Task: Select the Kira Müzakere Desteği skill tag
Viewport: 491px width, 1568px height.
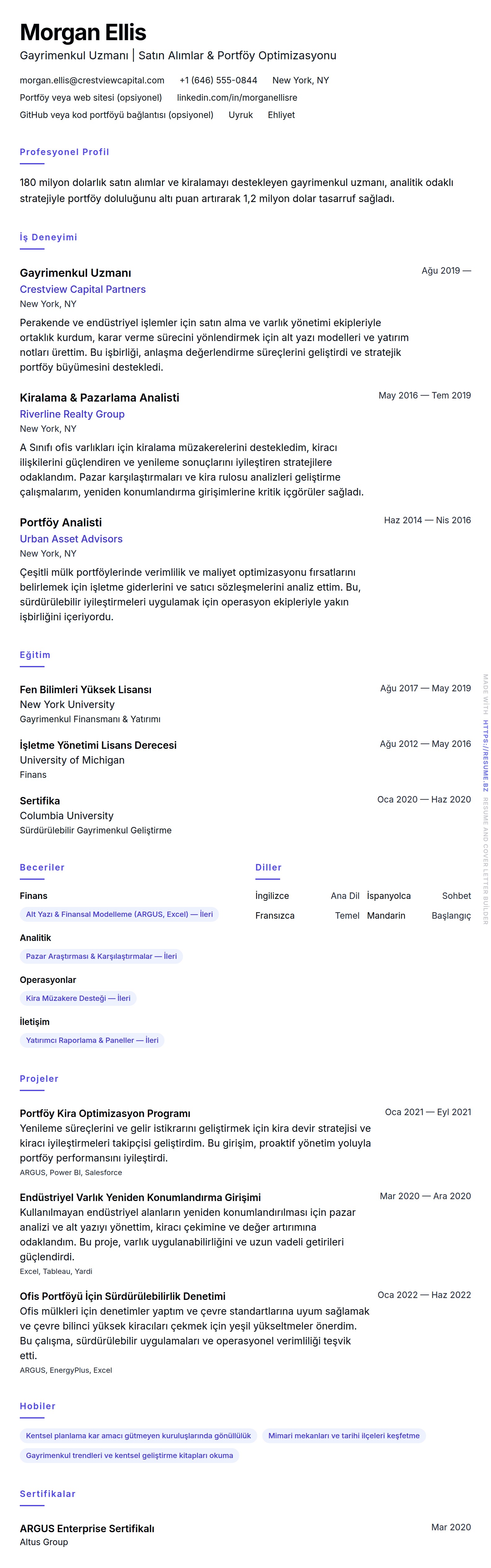Action: coord(78,998)
